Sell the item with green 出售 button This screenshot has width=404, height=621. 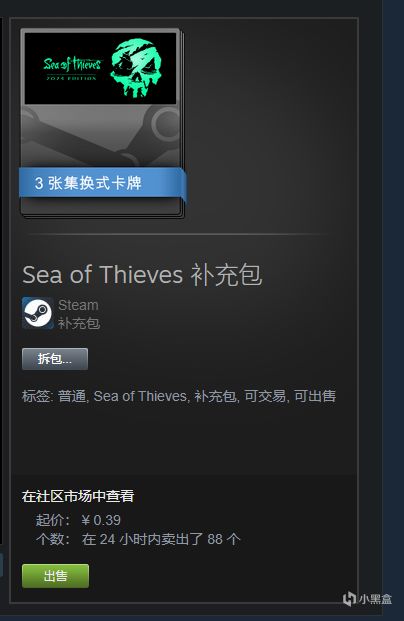(x=55, y=576)
